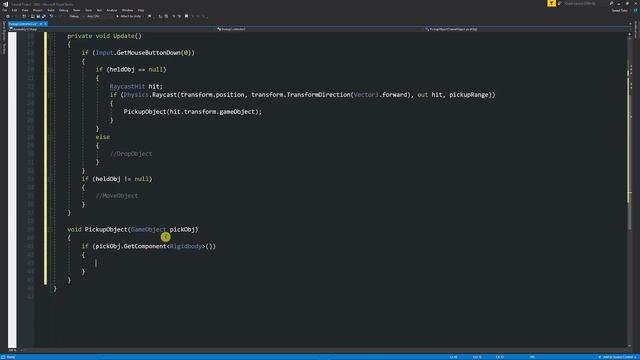The image size is (640, 360).
Task: Open the PickupObject member navigation dropdown
Action: (x=527, y=29)
